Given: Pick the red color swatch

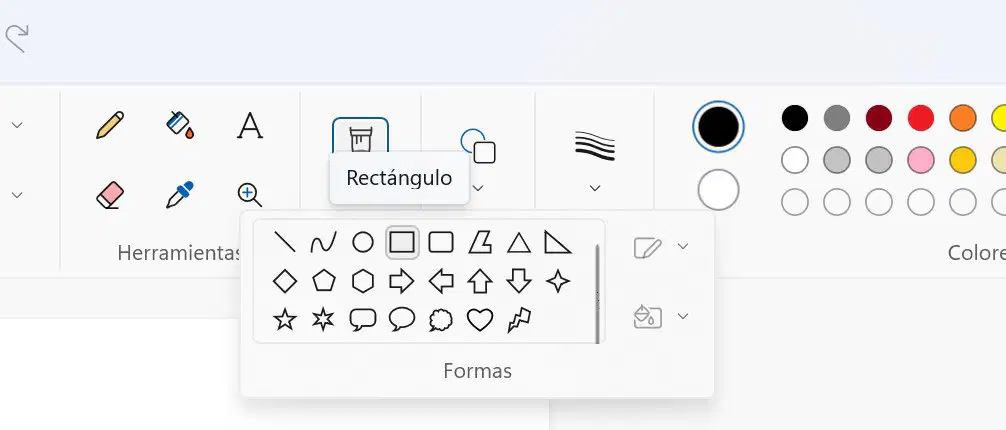Looking at the screenshot, I should coord(921,118).
